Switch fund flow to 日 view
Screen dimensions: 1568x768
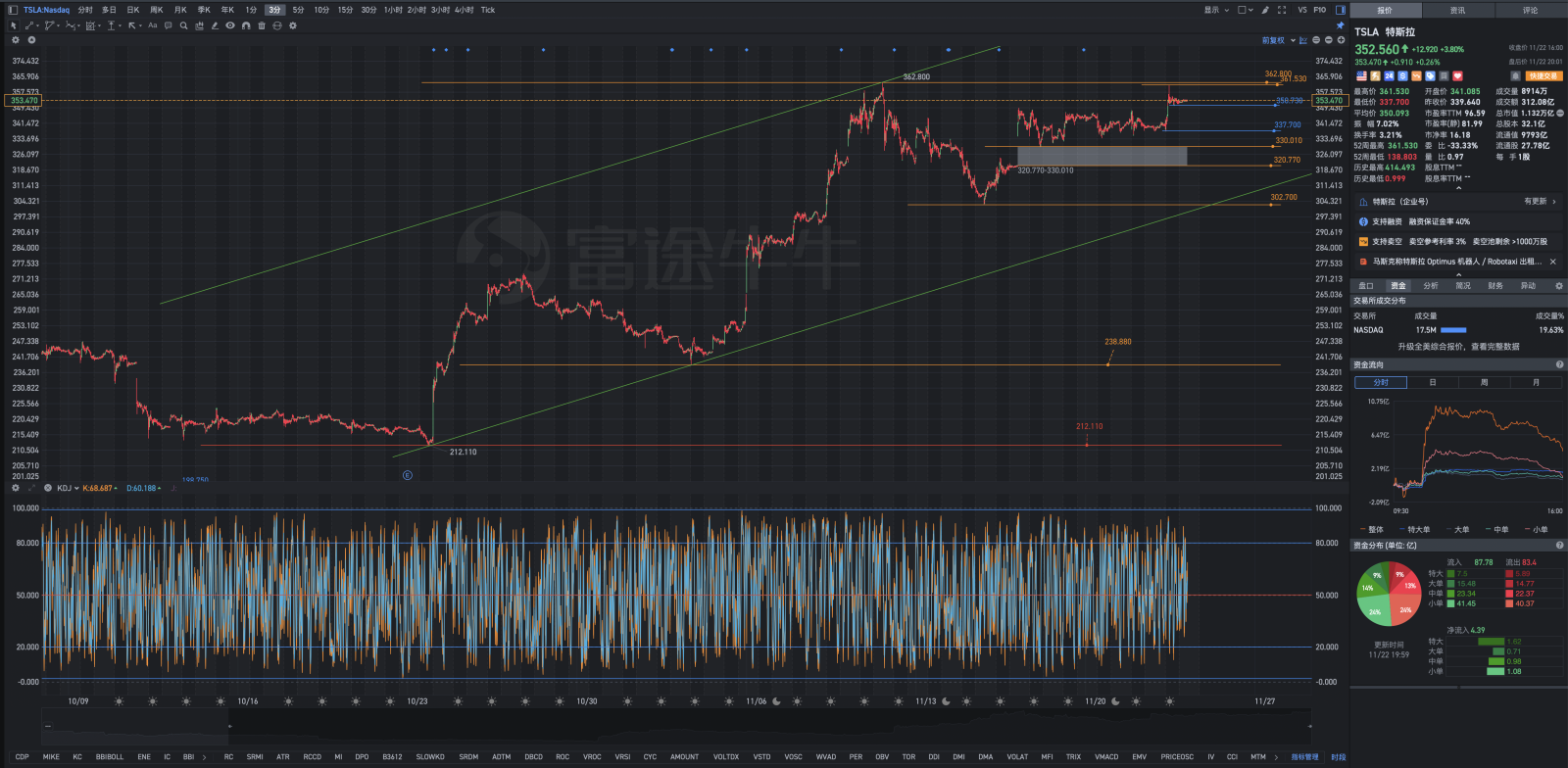pyautogui.click(x=1433, y=382)
